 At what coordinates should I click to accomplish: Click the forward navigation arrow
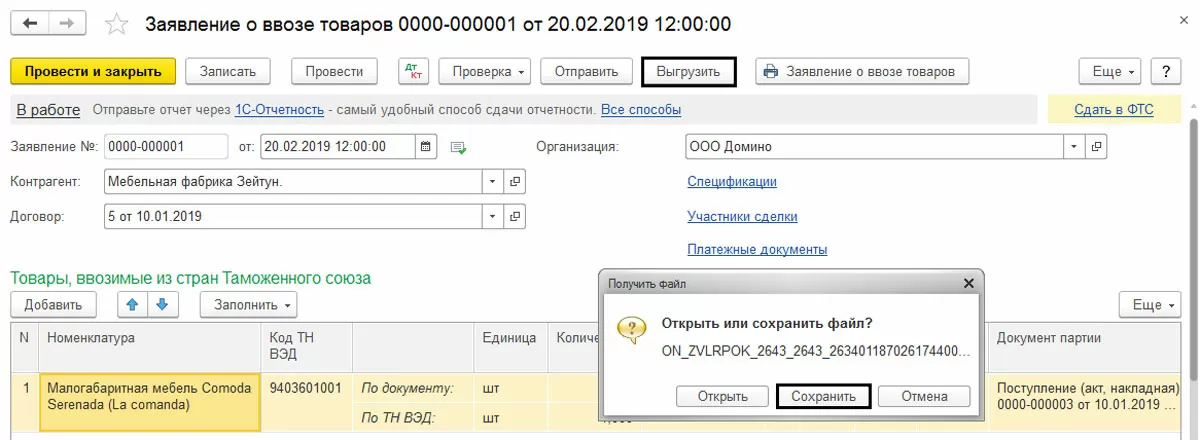[x=66, y=23]
